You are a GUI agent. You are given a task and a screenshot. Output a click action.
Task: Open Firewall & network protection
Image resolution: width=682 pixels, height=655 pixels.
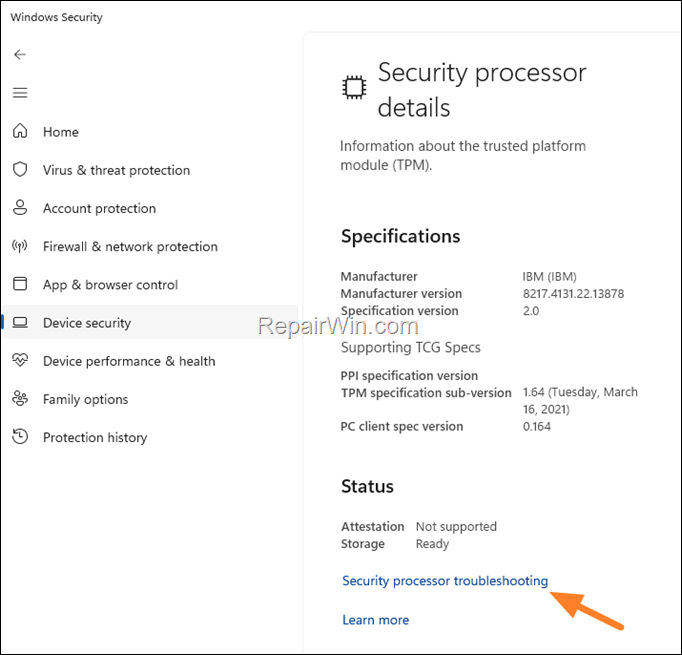[x=130, y=247]
